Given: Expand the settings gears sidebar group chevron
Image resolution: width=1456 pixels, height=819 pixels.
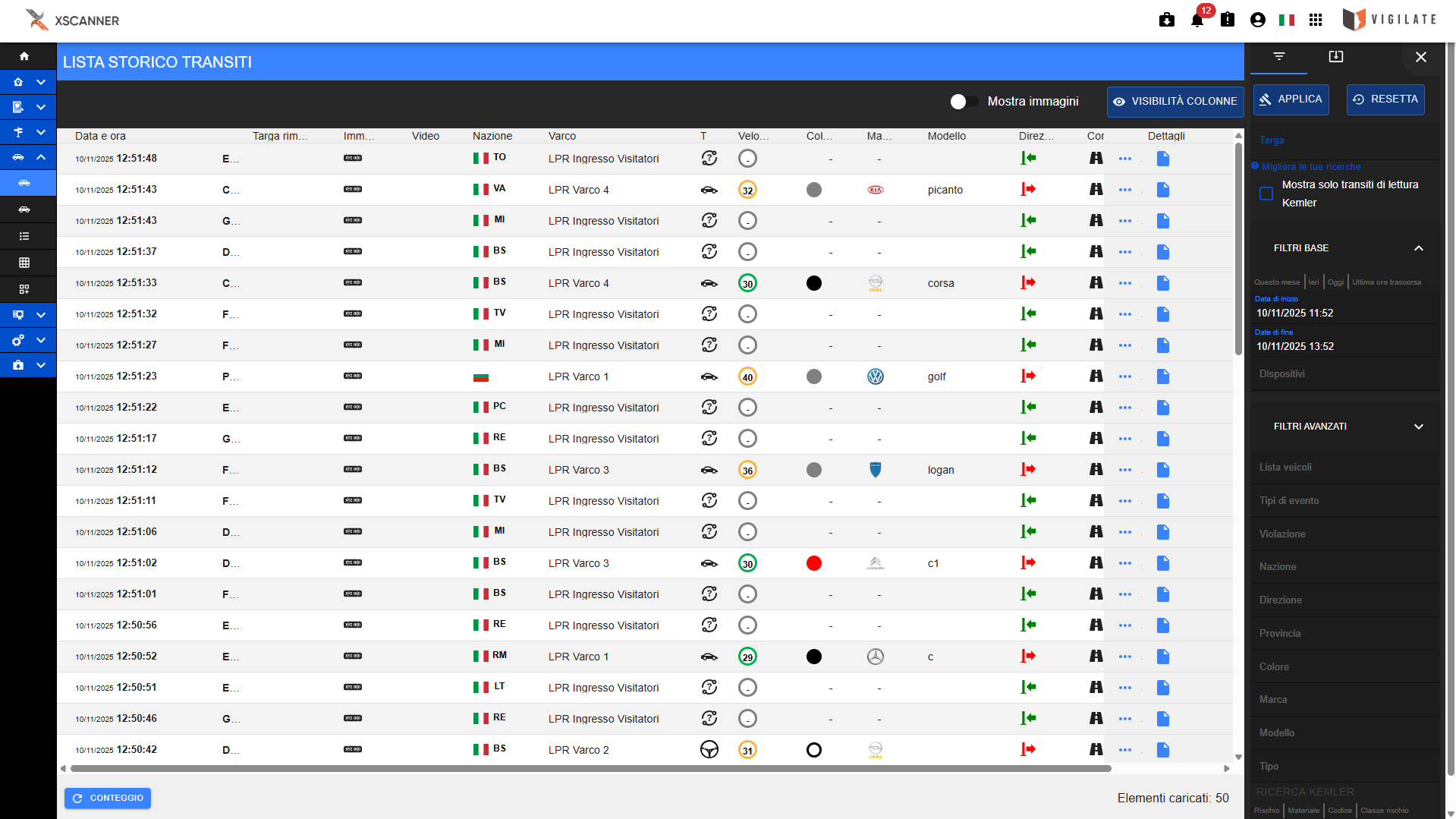Looking at the screenshot, I should coord(41,340).
